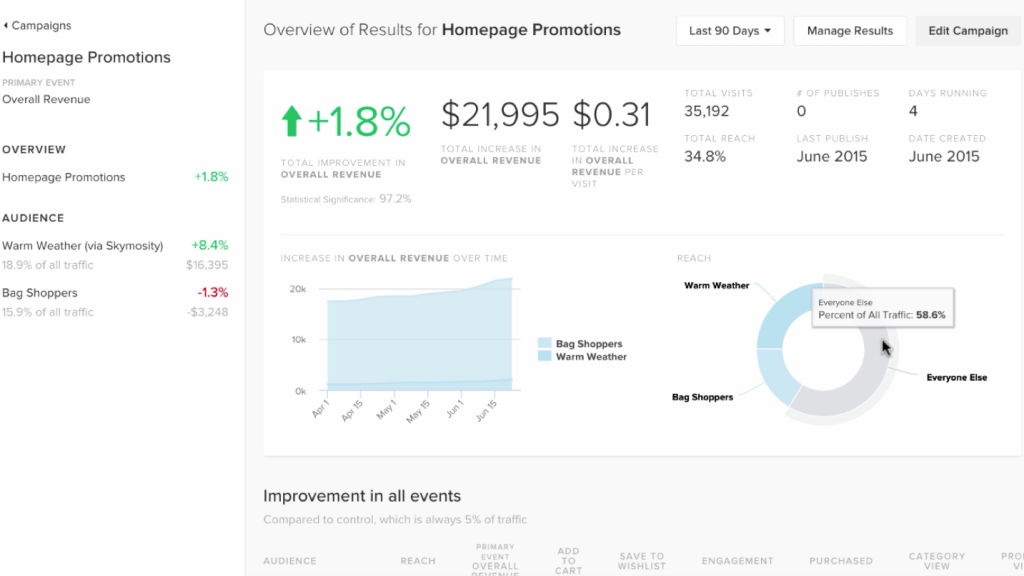Click the Purchased column header
This screenshot has height=576, width=1024.
841,561
